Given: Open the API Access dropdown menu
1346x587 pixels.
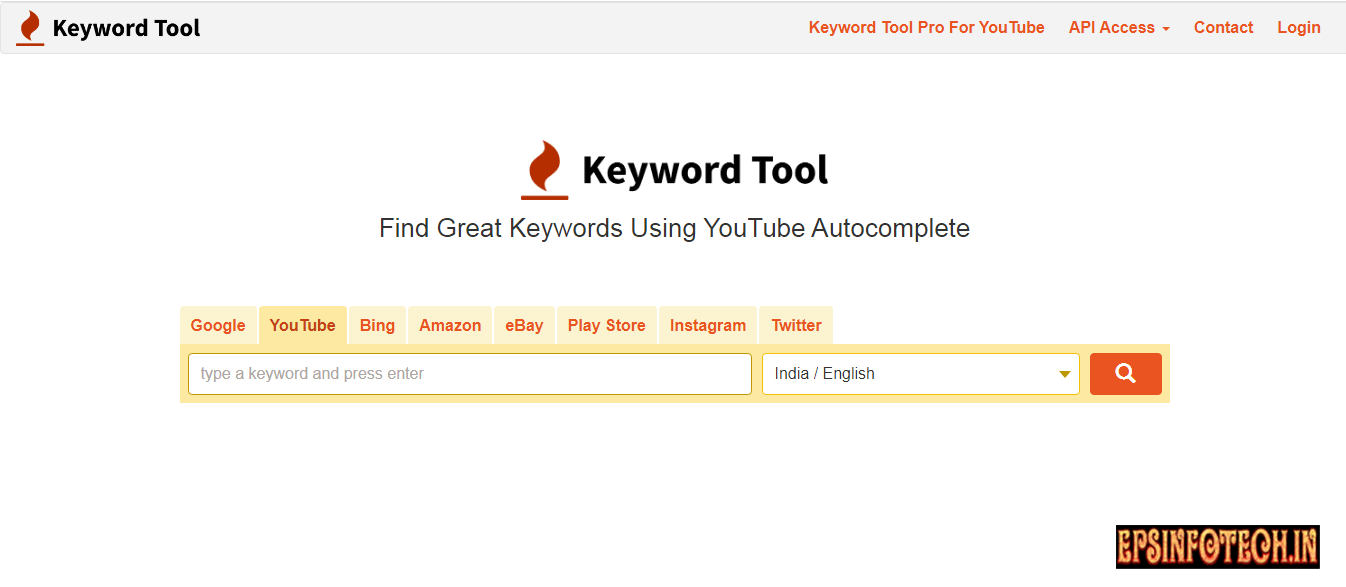Looking at the screenshot, I should pyautogui.click(x=1118, y=27).
